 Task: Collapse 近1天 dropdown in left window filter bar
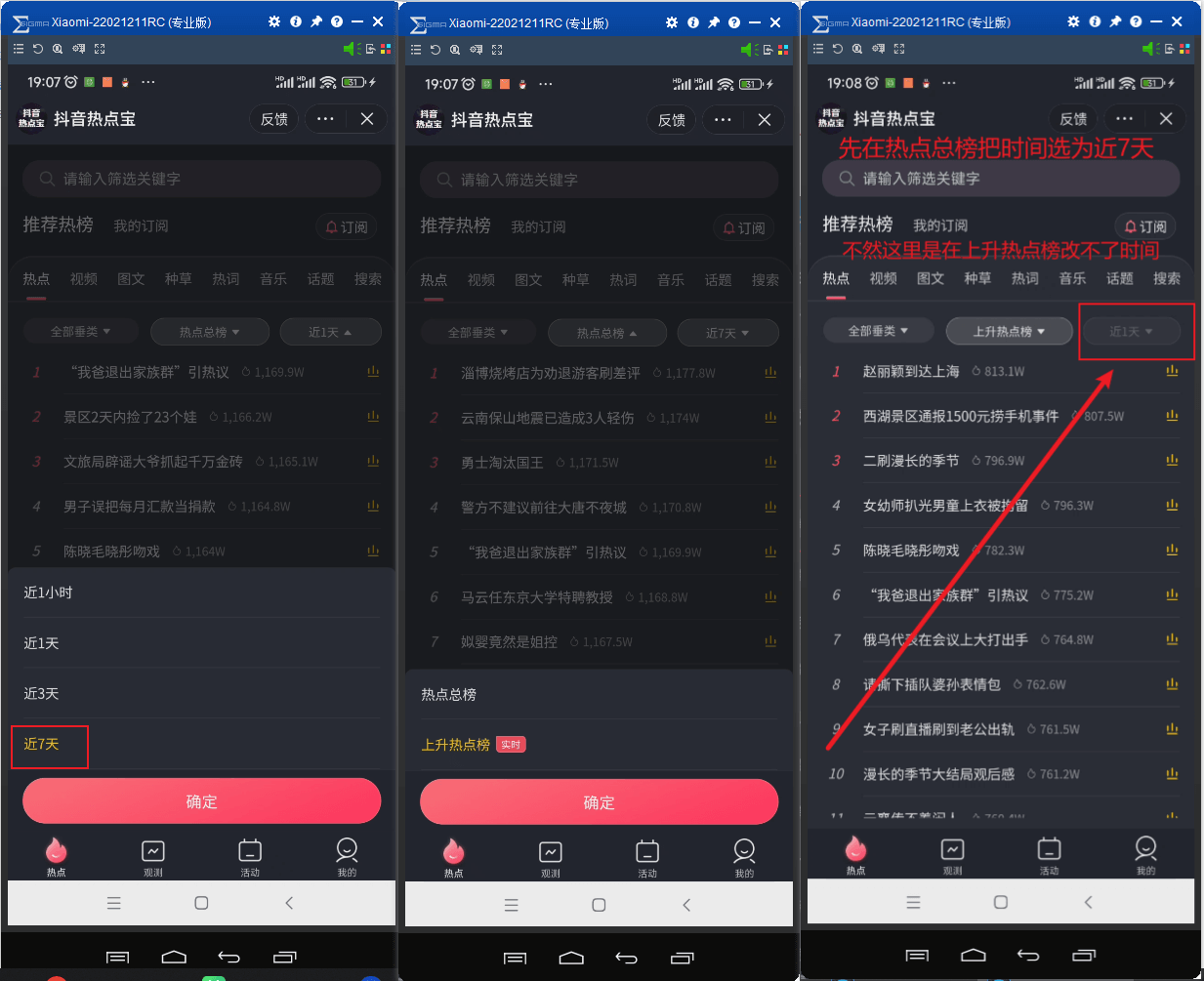tap(330, 332)
